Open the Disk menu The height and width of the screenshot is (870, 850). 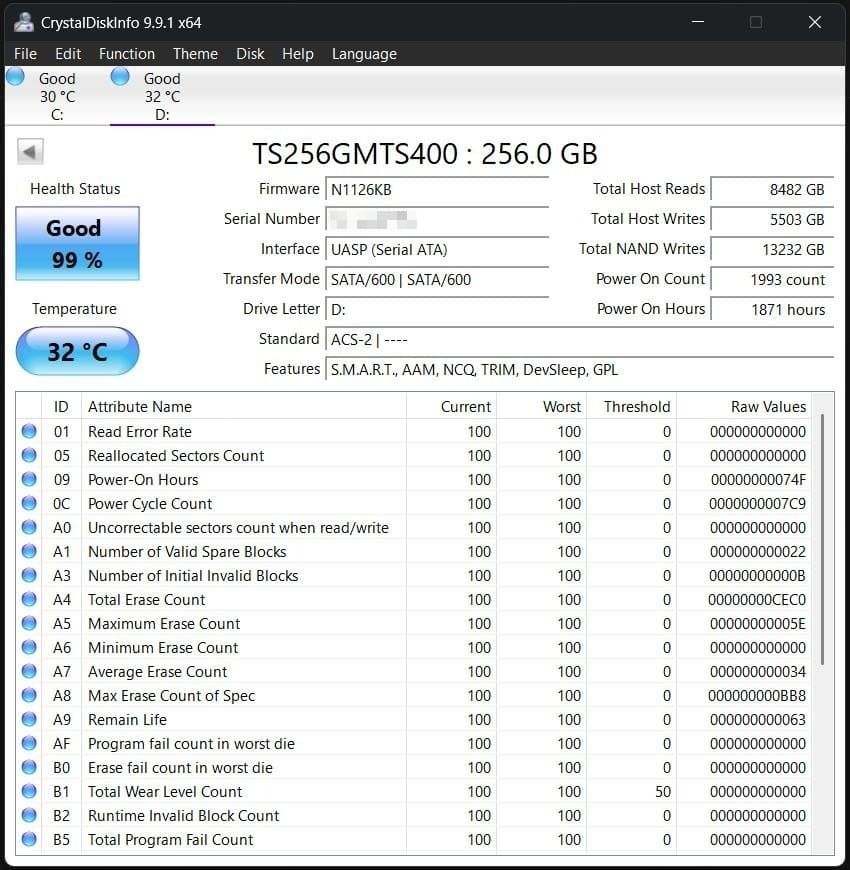(x=250, y=54)
